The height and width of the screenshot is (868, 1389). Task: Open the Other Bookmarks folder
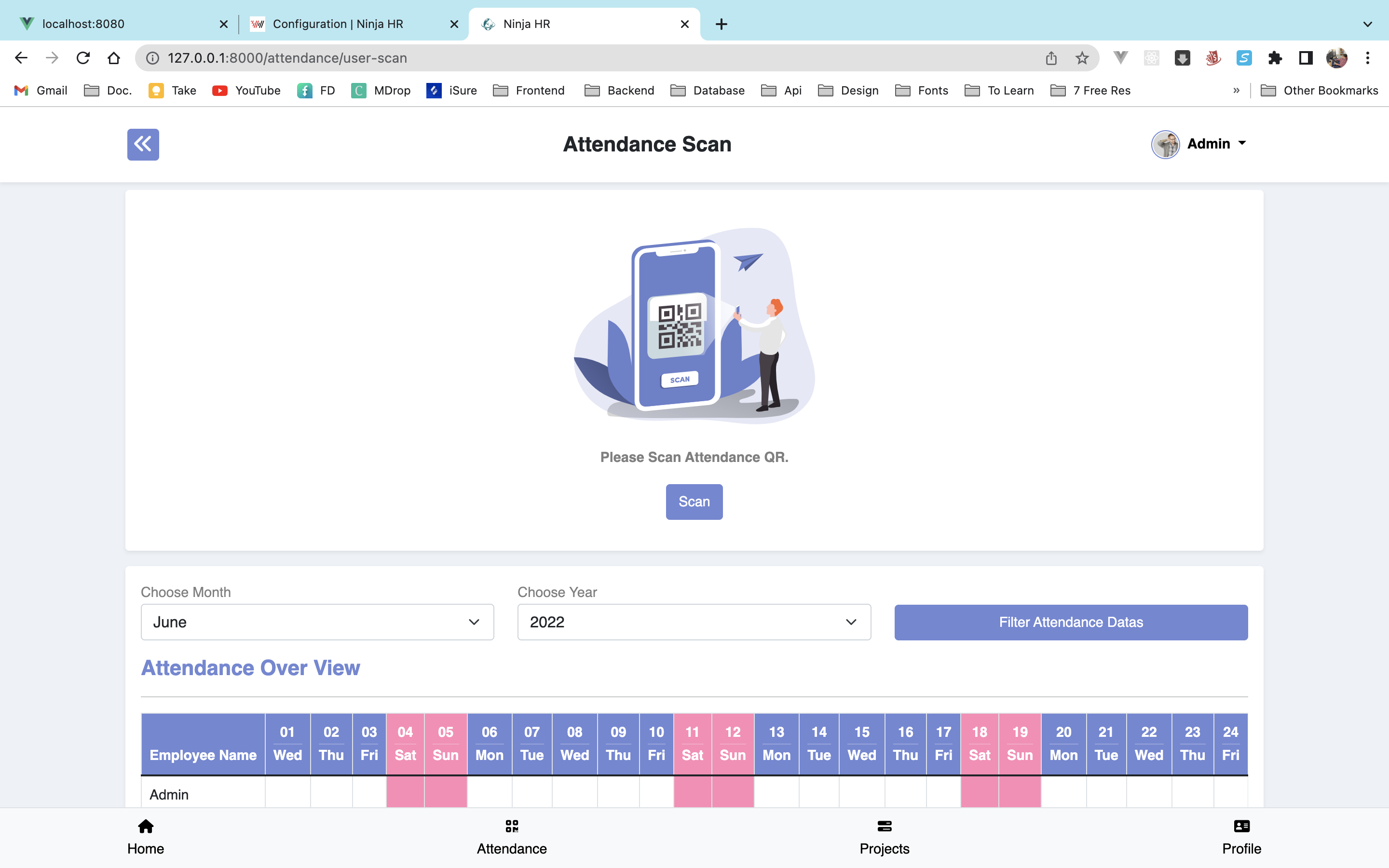click(1319, 90)
